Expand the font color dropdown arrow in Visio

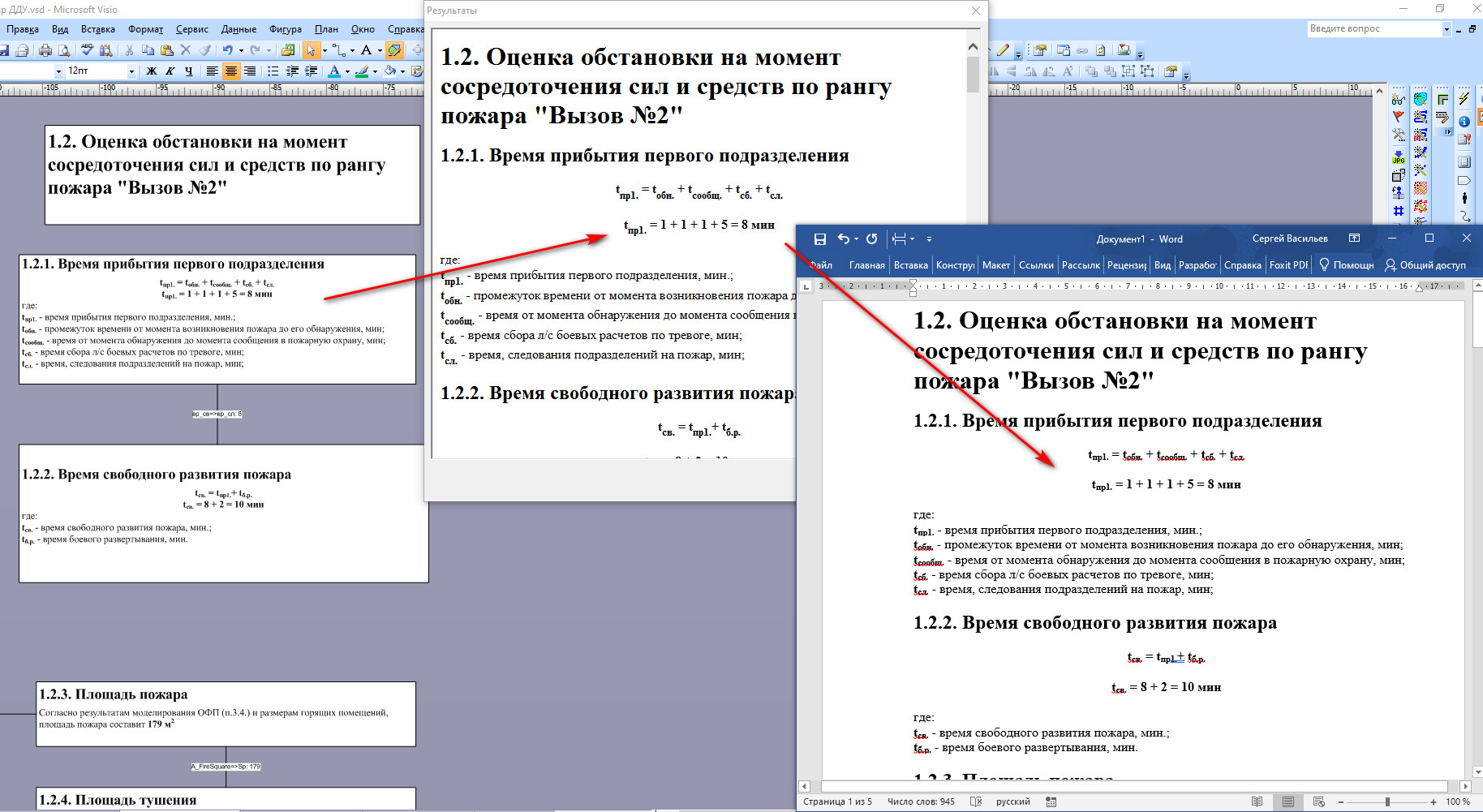click(x=347, y=71)
